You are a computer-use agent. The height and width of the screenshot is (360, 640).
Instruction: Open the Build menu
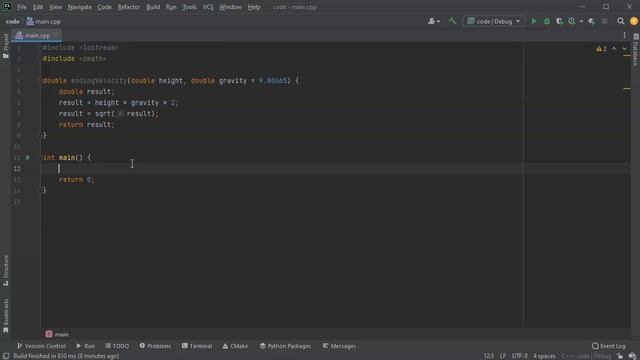click(x=153, y=7)
